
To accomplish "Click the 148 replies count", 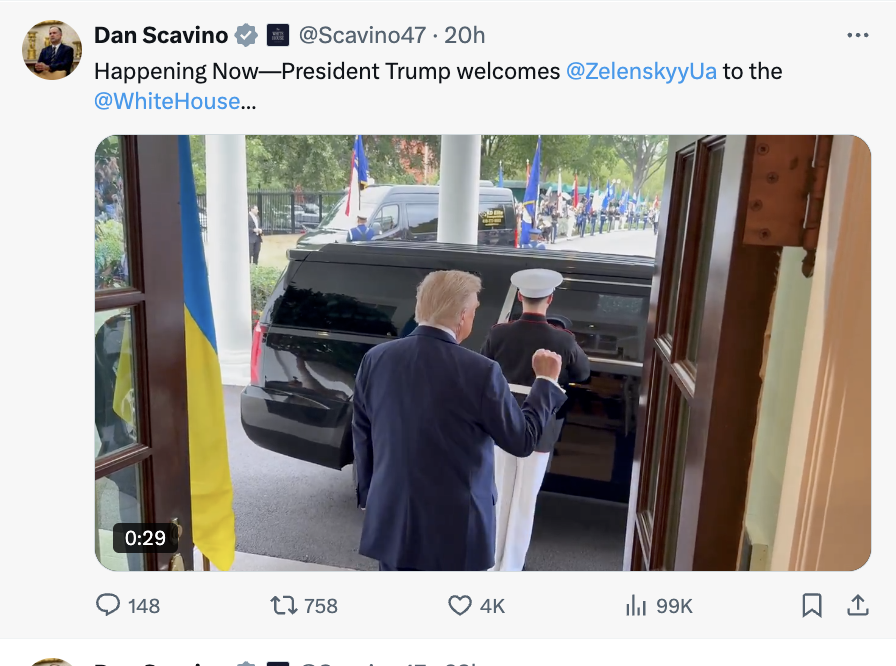I will (144, 606).
